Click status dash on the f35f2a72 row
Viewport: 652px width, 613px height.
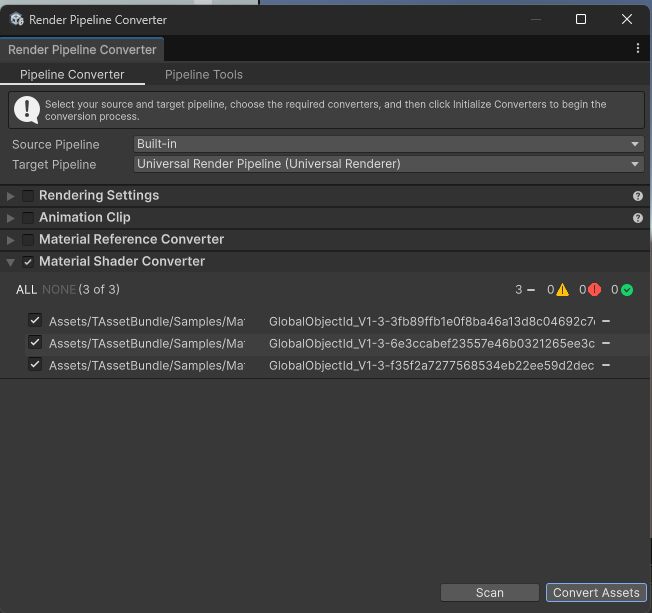tap(606, 366)
